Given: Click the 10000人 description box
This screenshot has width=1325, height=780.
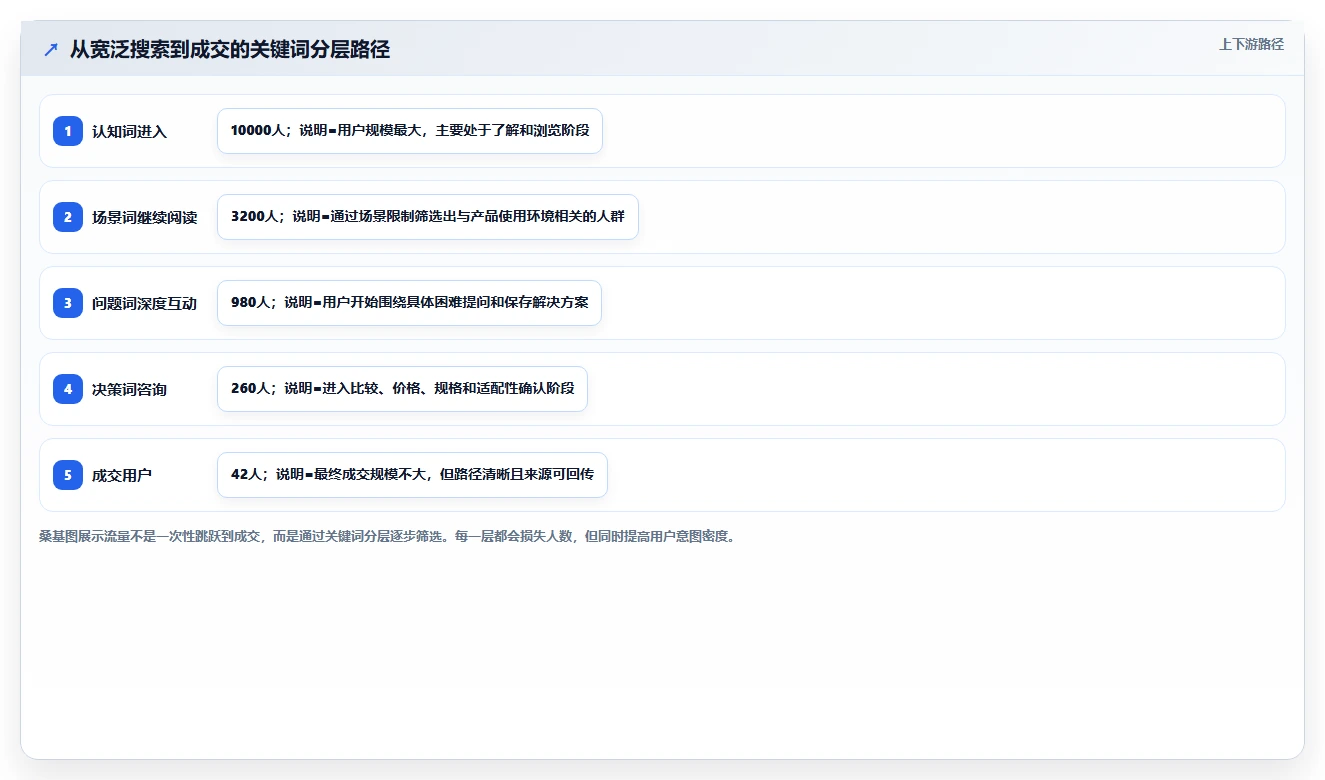Looking at the screenshot, I should click(x=410, y=131).
